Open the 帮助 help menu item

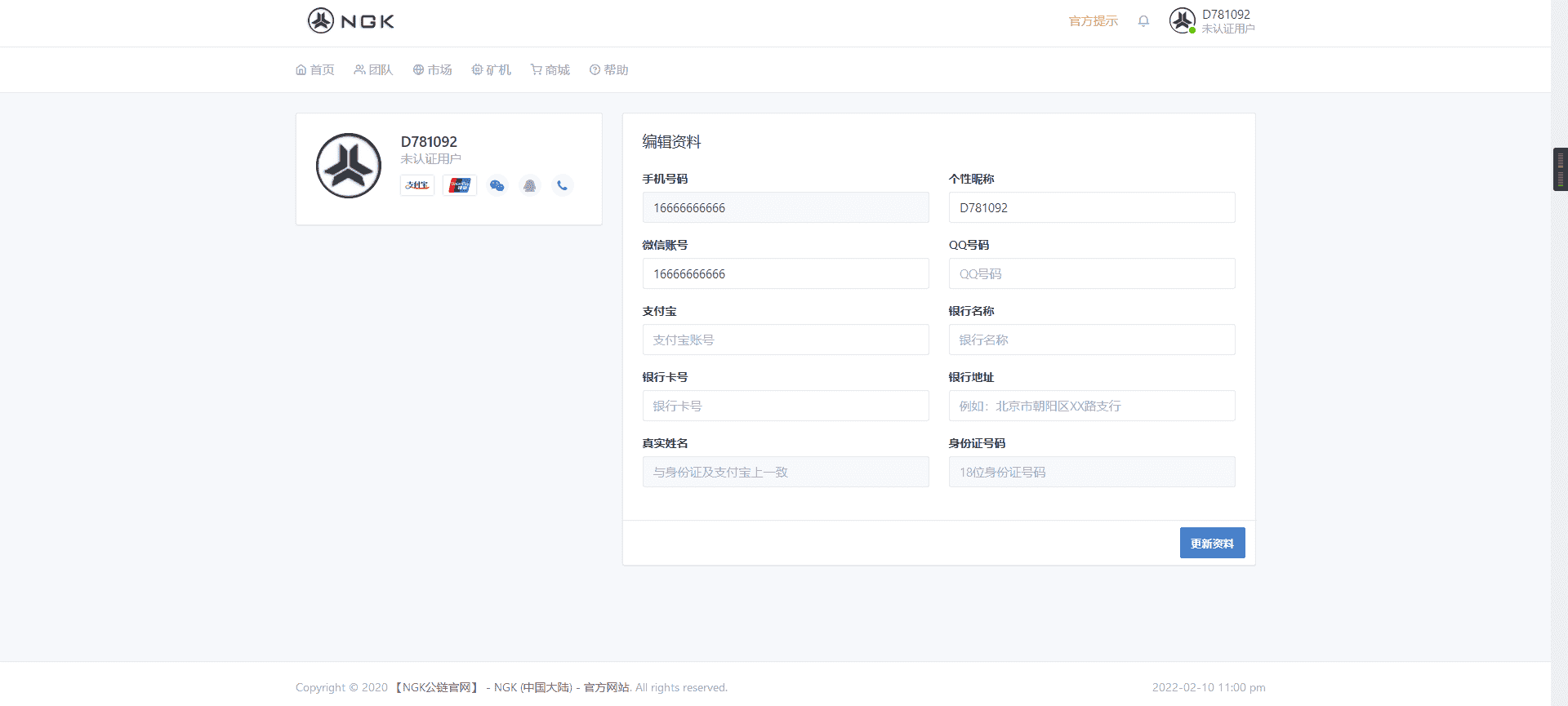coord(608,70)
